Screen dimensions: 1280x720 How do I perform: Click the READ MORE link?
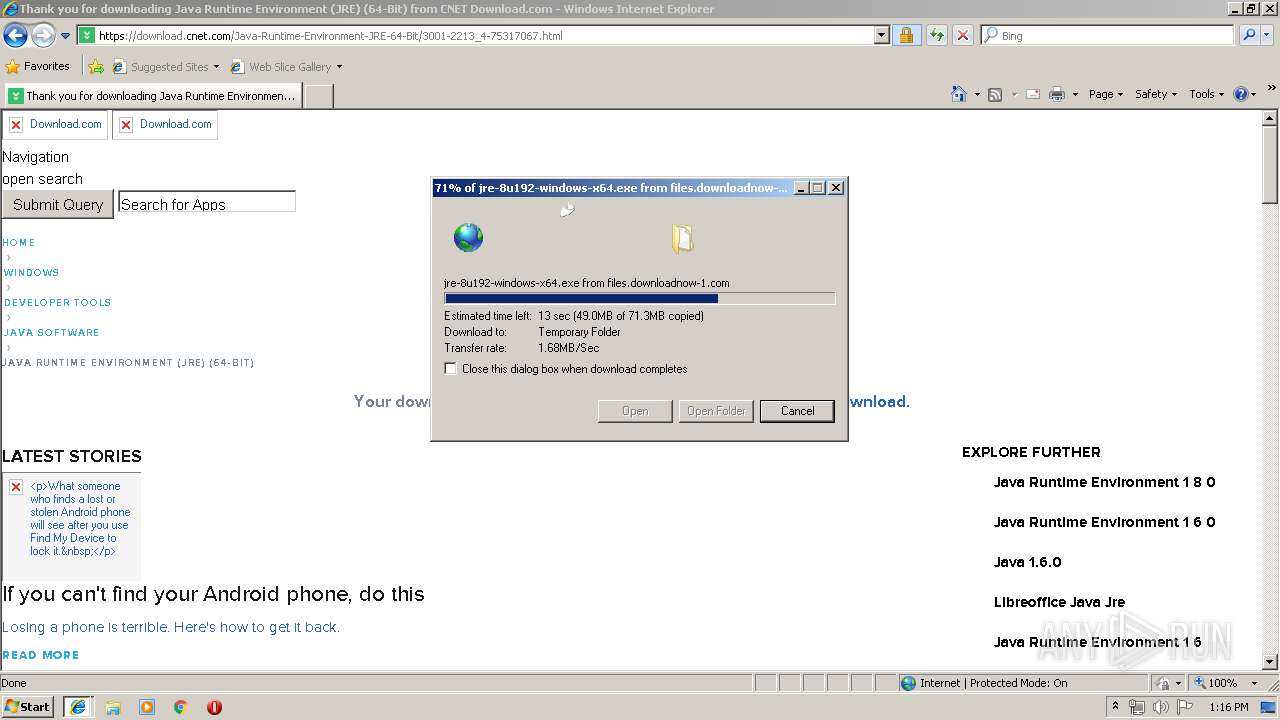[x=41, y=655]
